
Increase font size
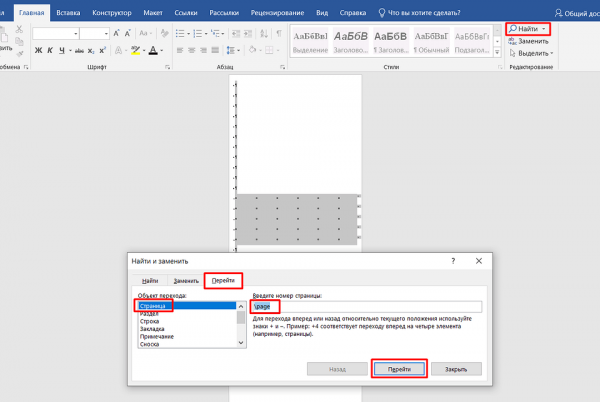pyautogui.click(x=116, y=33)
